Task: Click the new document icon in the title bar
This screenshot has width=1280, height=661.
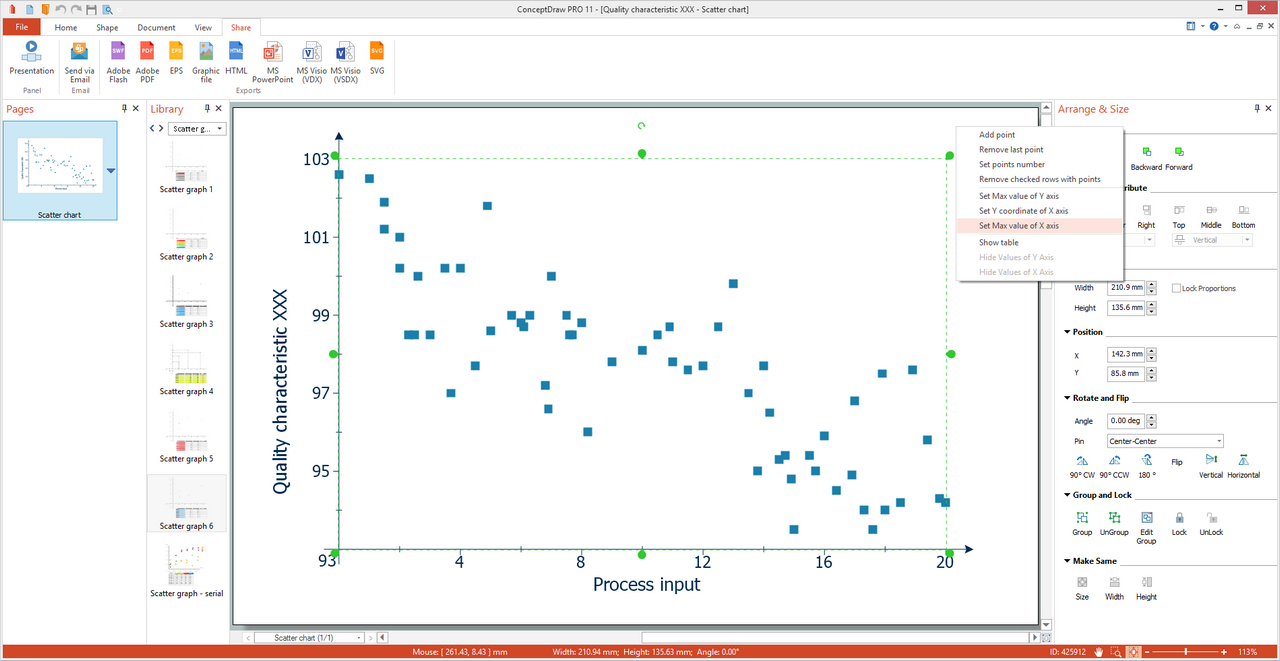Action: [28, 9]
